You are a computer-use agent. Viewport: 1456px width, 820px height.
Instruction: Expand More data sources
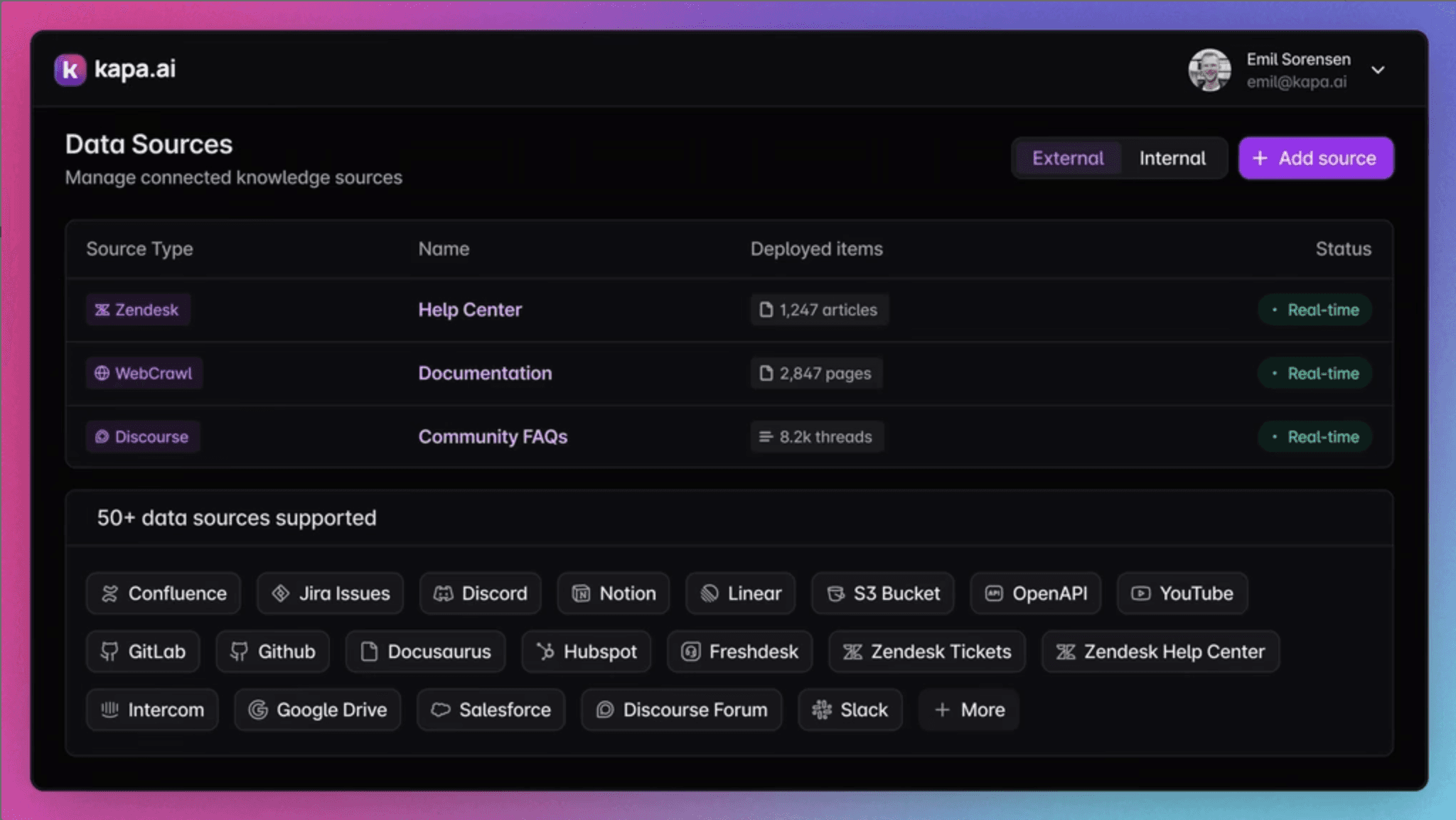tap(968, 710)
